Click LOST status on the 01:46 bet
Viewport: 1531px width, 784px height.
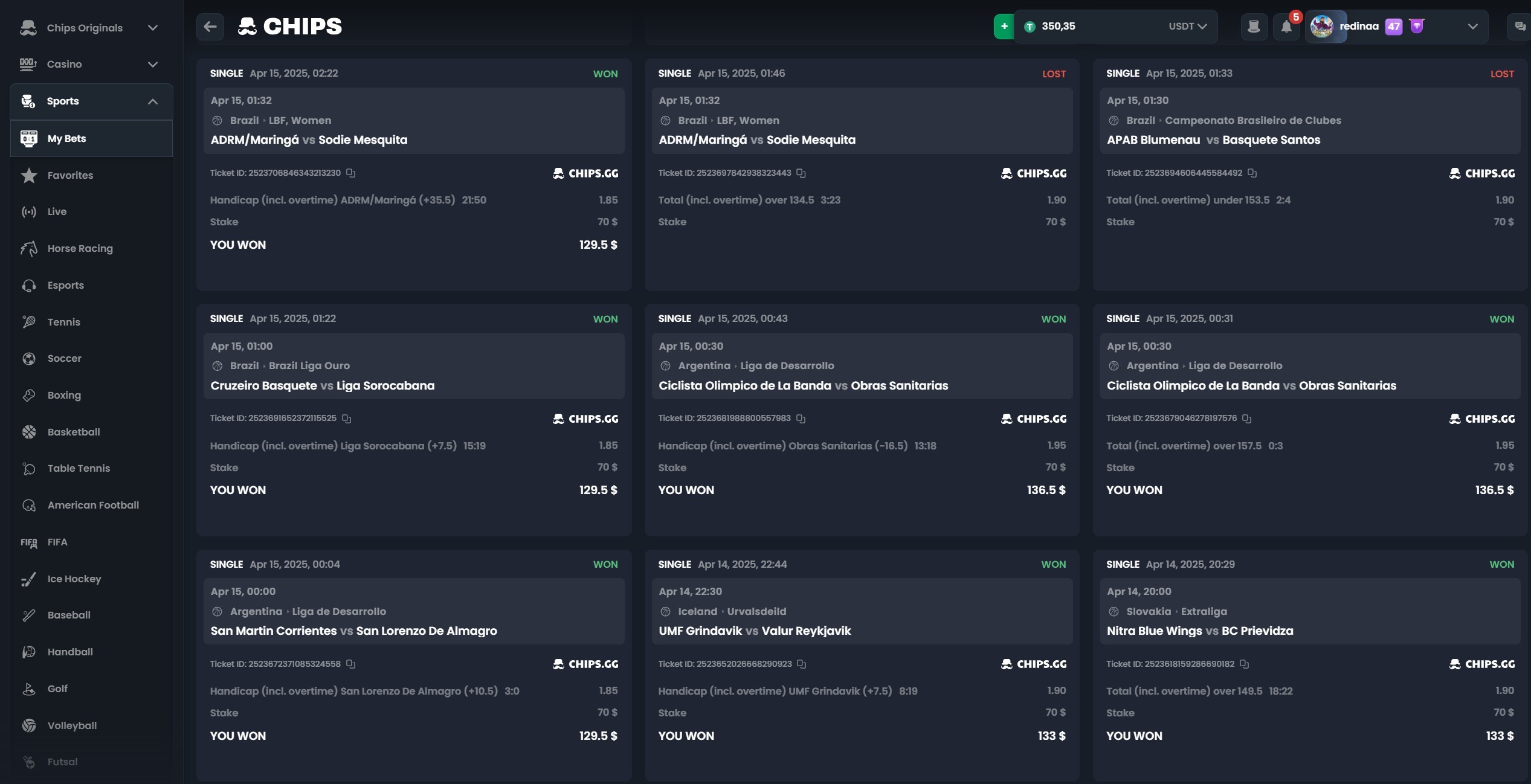(1054, 74)
